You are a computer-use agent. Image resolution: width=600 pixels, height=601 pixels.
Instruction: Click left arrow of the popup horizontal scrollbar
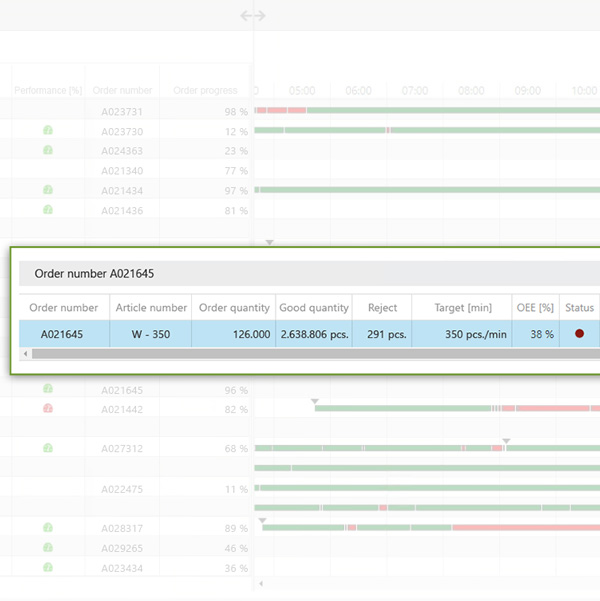click(24, 354)
